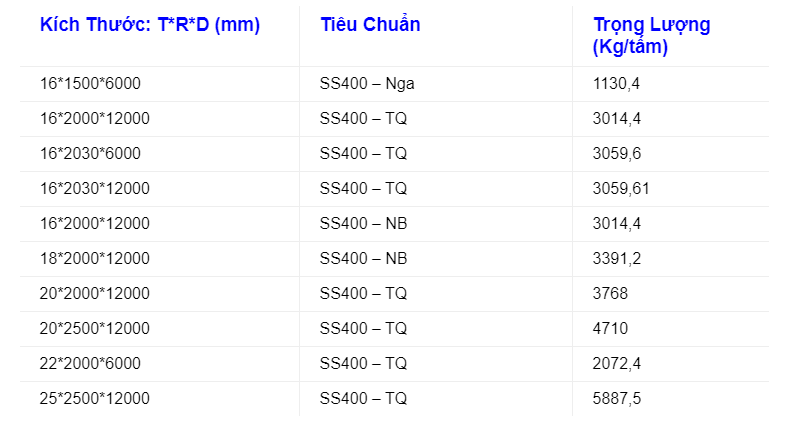The height and width of the screenshot is (427, 790).
Task: Click the 20*2000*12000 size cell
Action: pyautogui.click(x=95, y=294)
